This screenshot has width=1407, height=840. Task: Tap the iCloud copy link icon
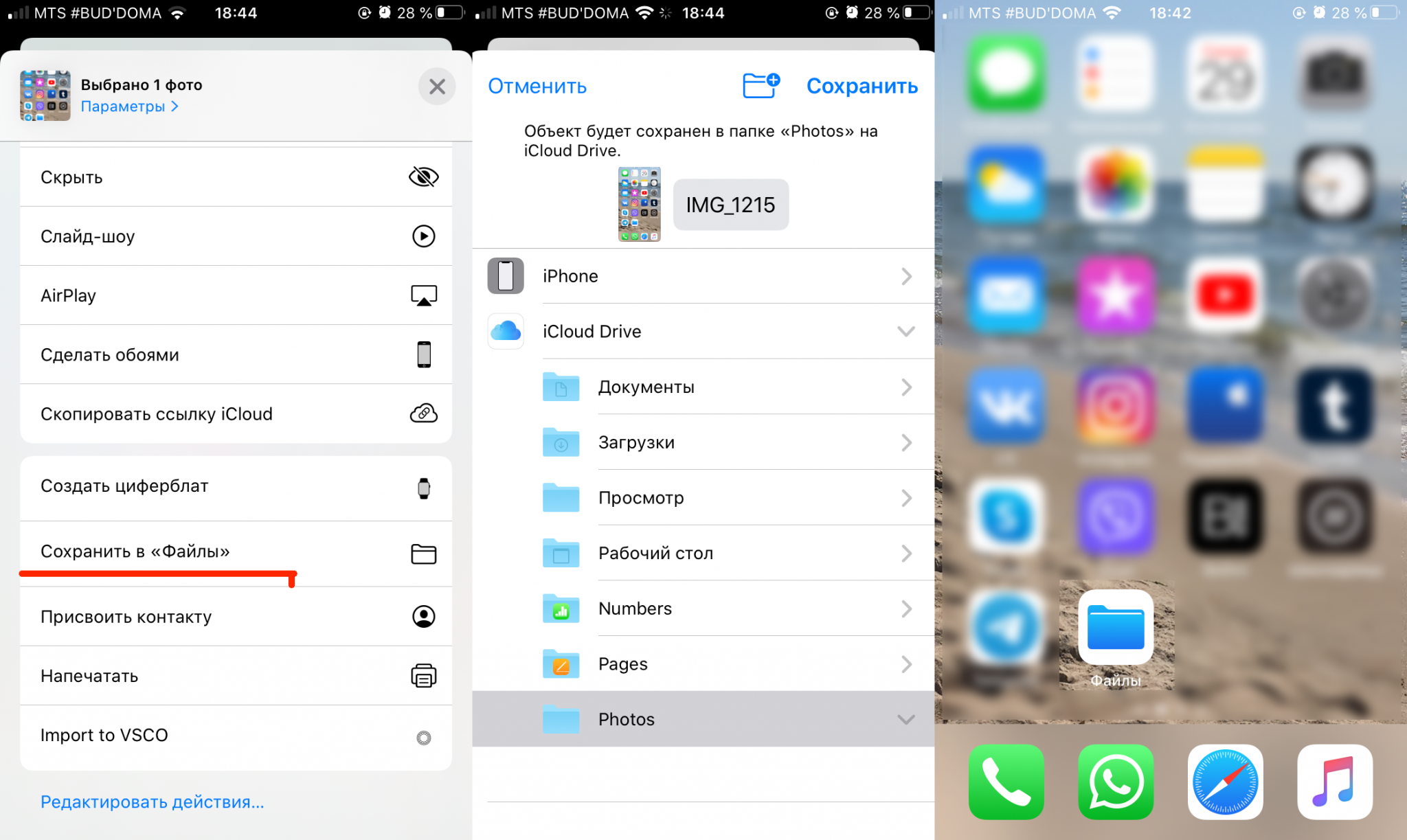(x=425, y=414)
